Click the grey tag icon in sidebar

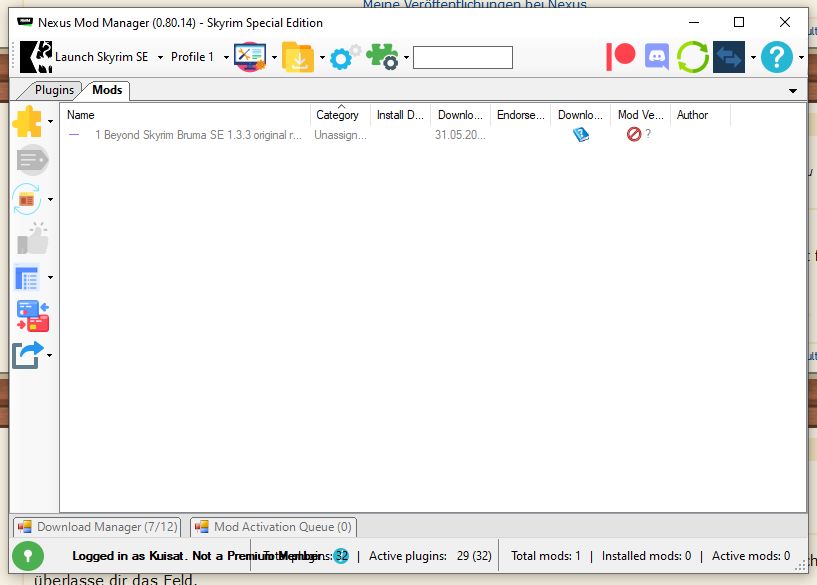(x=32, y=160)
